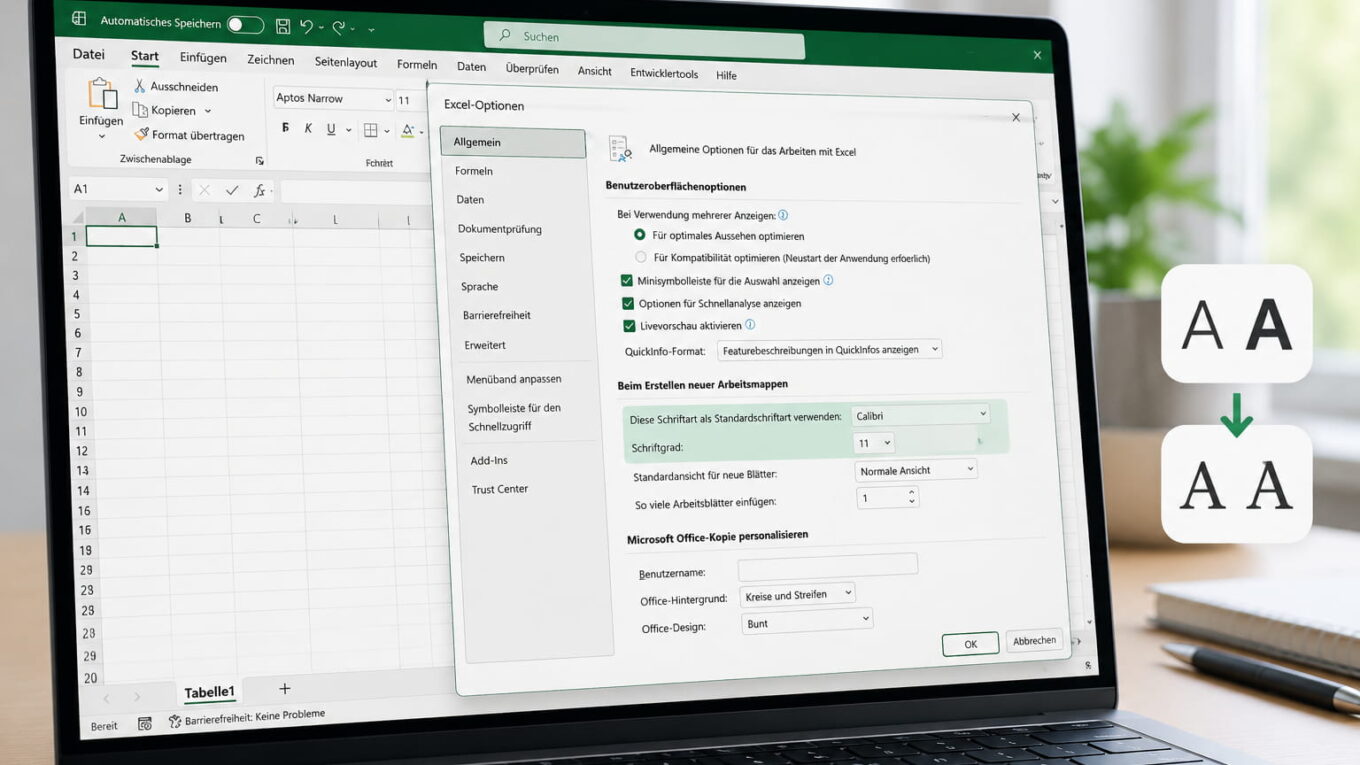Click the plus icon to add a sheet
This screenshot has height=765, width=1360.
pos(284,688)
